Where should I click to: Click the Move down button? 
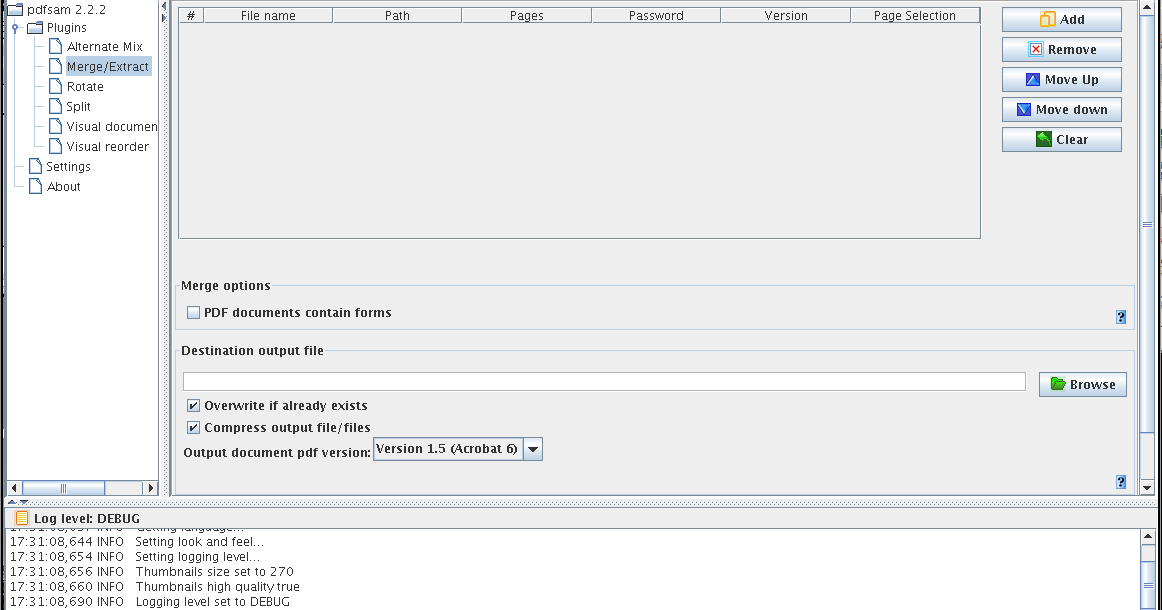tap(1061, 110)
